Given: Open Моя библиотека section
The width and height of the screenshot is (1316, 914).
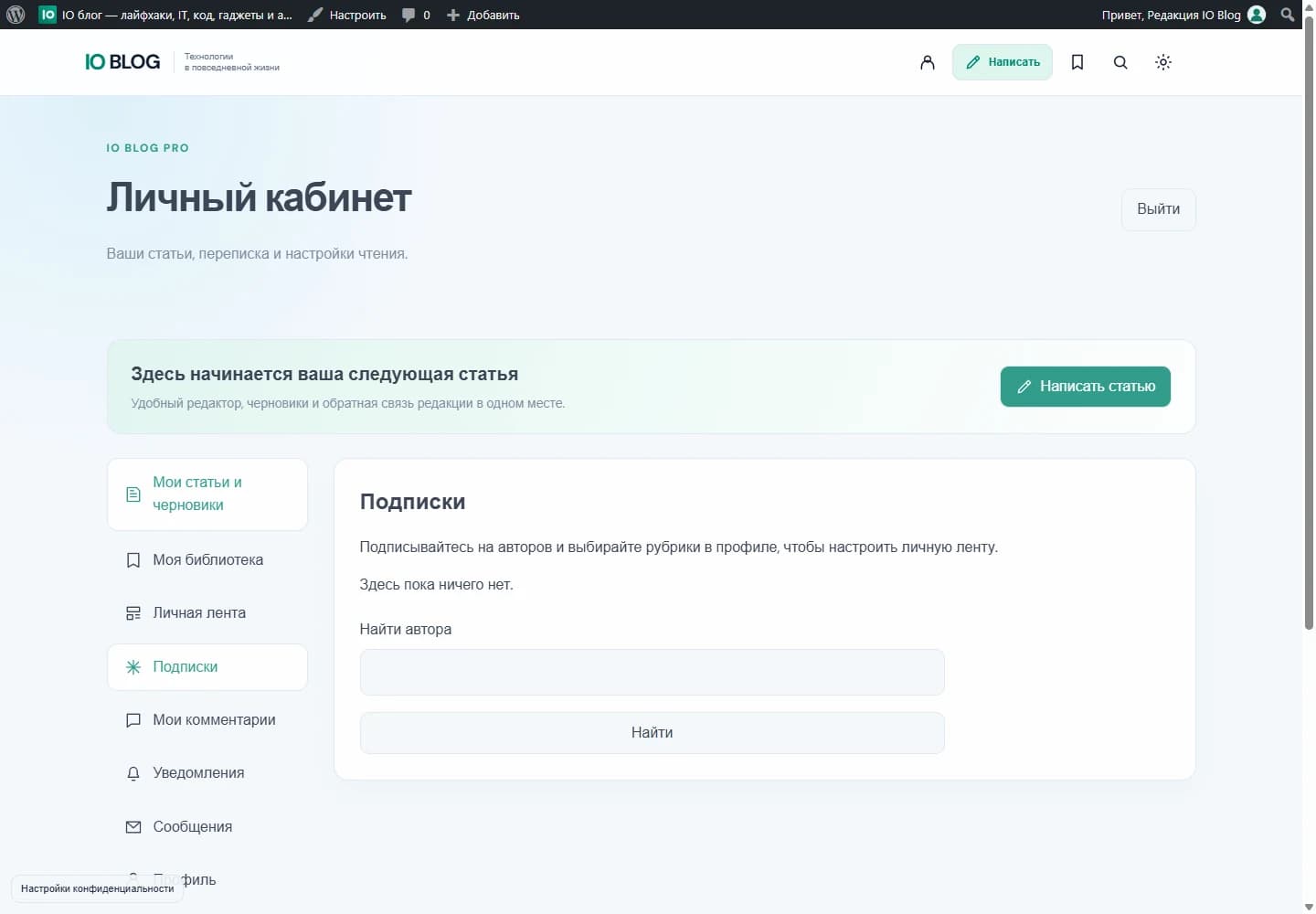Looking at the screenshot, I should (x=207, y=560).
